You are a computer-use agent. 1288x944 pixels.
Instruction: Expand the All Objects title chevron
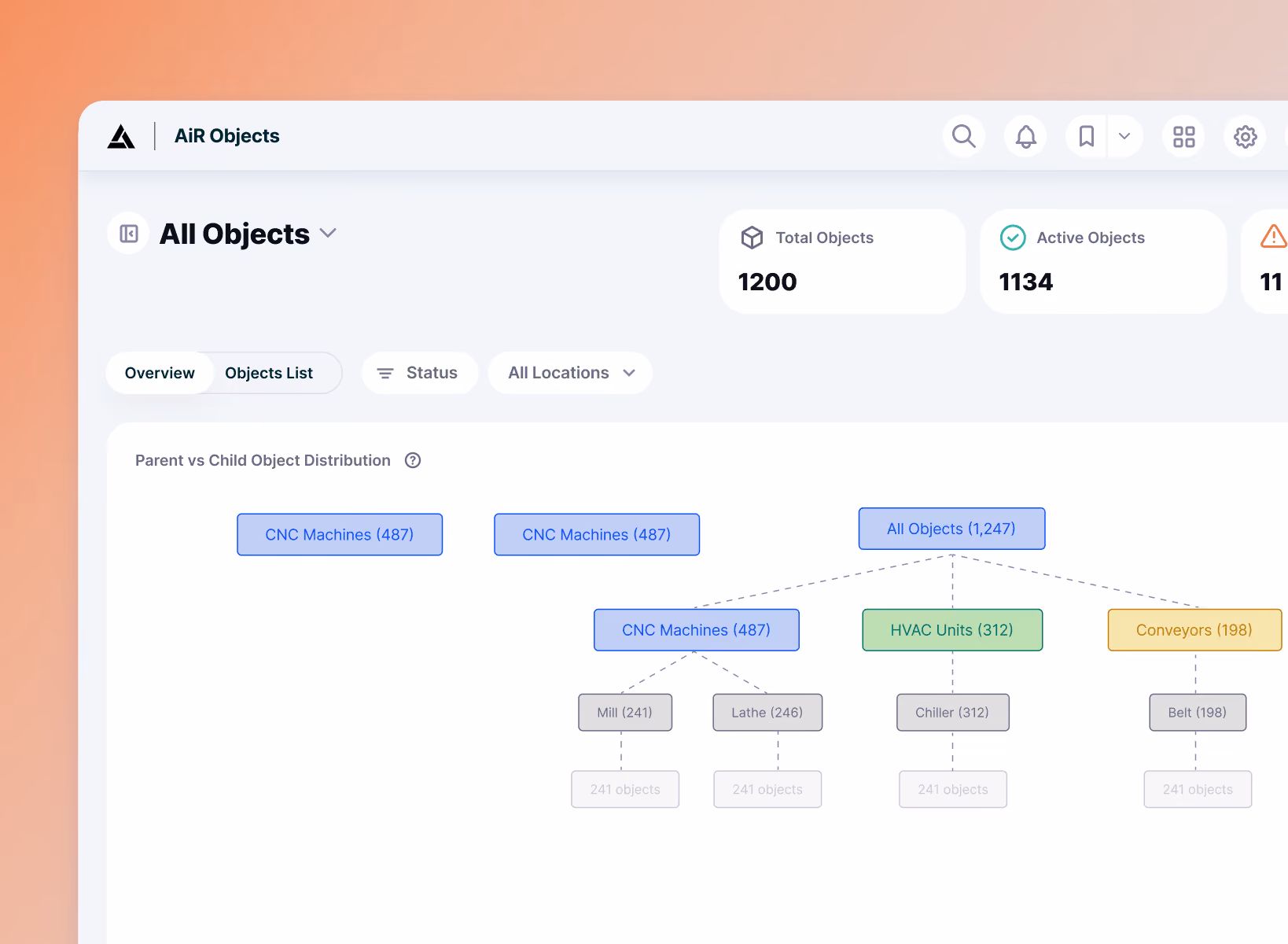pos(328,233)
